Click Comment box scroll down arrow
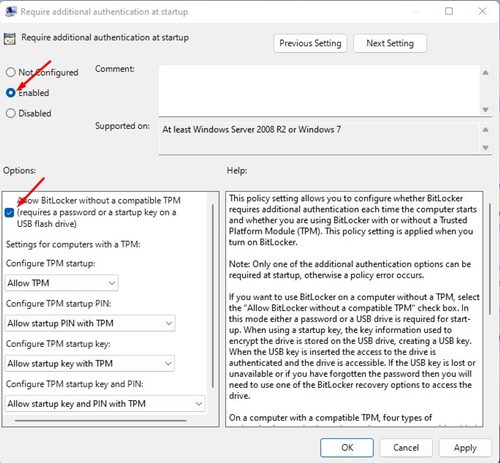 [485, 109]
